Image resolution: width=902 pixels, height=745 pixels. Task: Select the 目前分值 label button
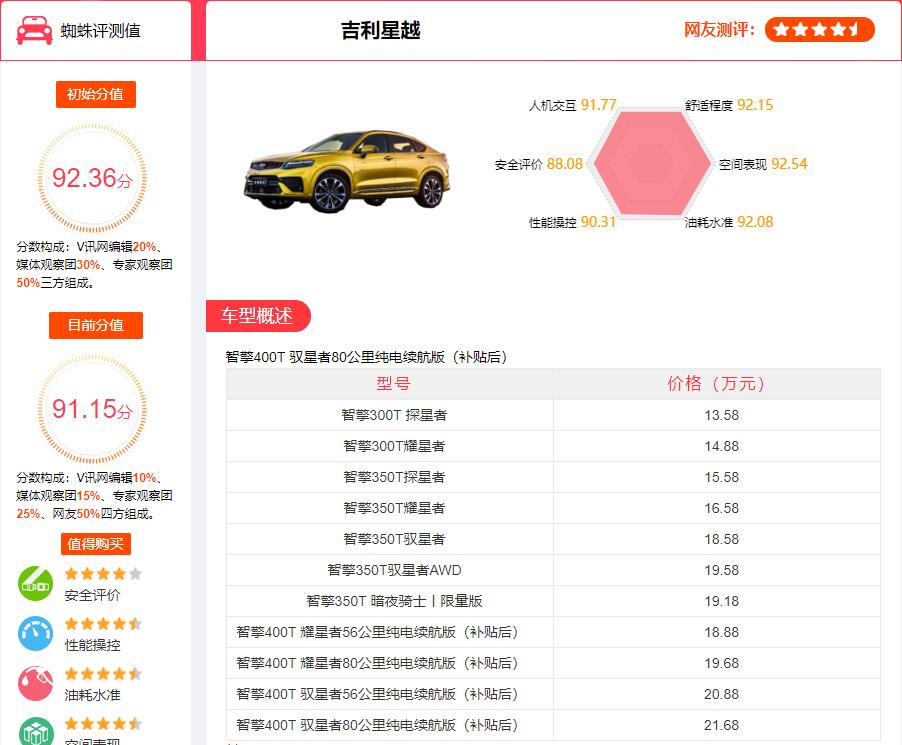pyautogui.click(x=95, y=325)
